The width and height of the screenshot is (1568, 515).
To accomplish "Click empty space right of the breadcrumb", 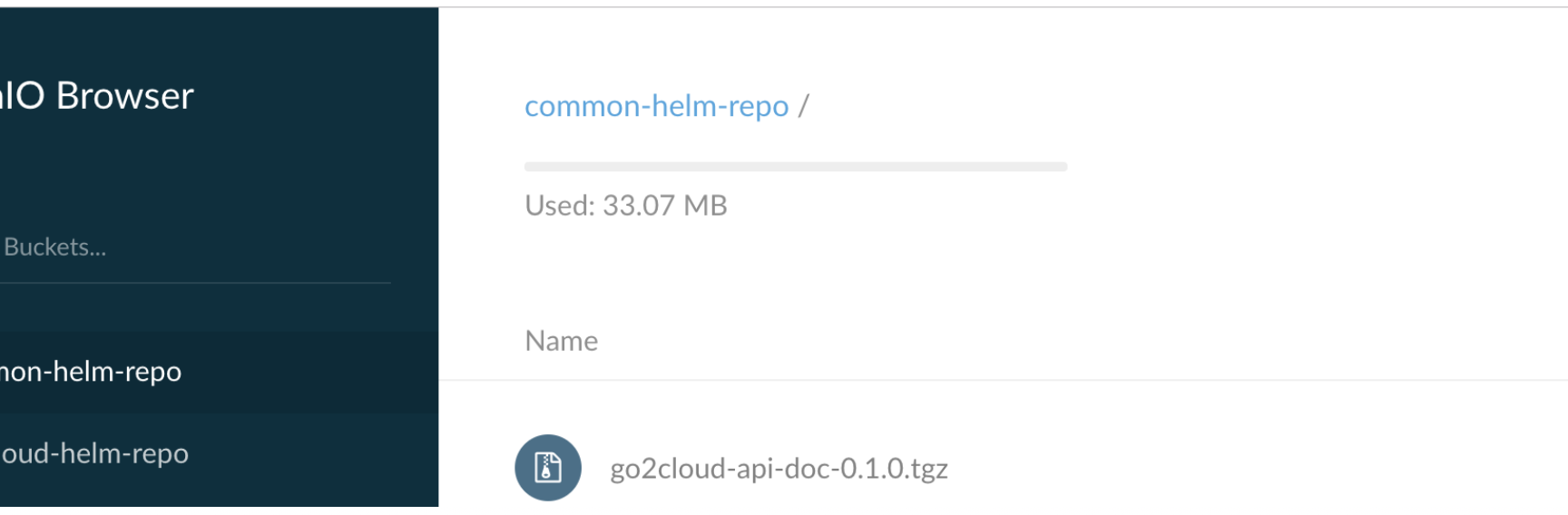I will (1180, 106).
